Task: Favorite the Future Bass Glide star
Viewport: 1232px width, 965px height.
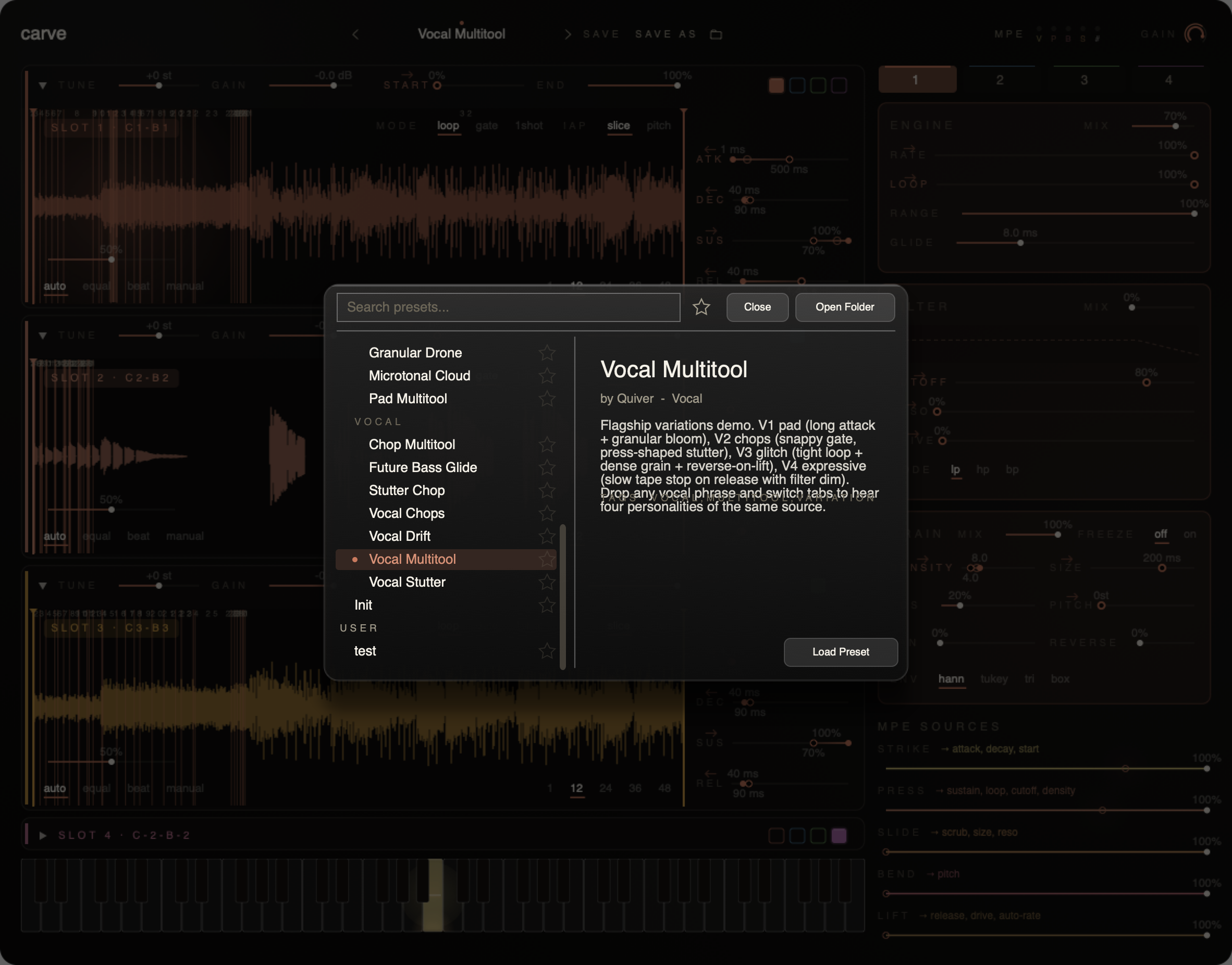Action: pyautogui.click(x=547, y=467)
